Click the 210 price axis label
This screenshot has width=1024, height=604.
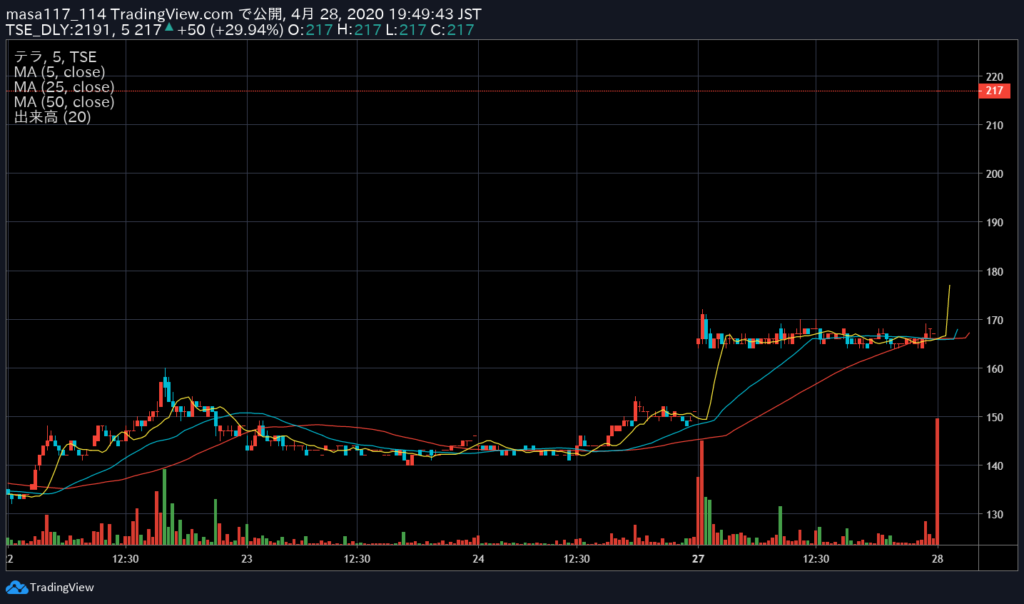pos(995,125)
